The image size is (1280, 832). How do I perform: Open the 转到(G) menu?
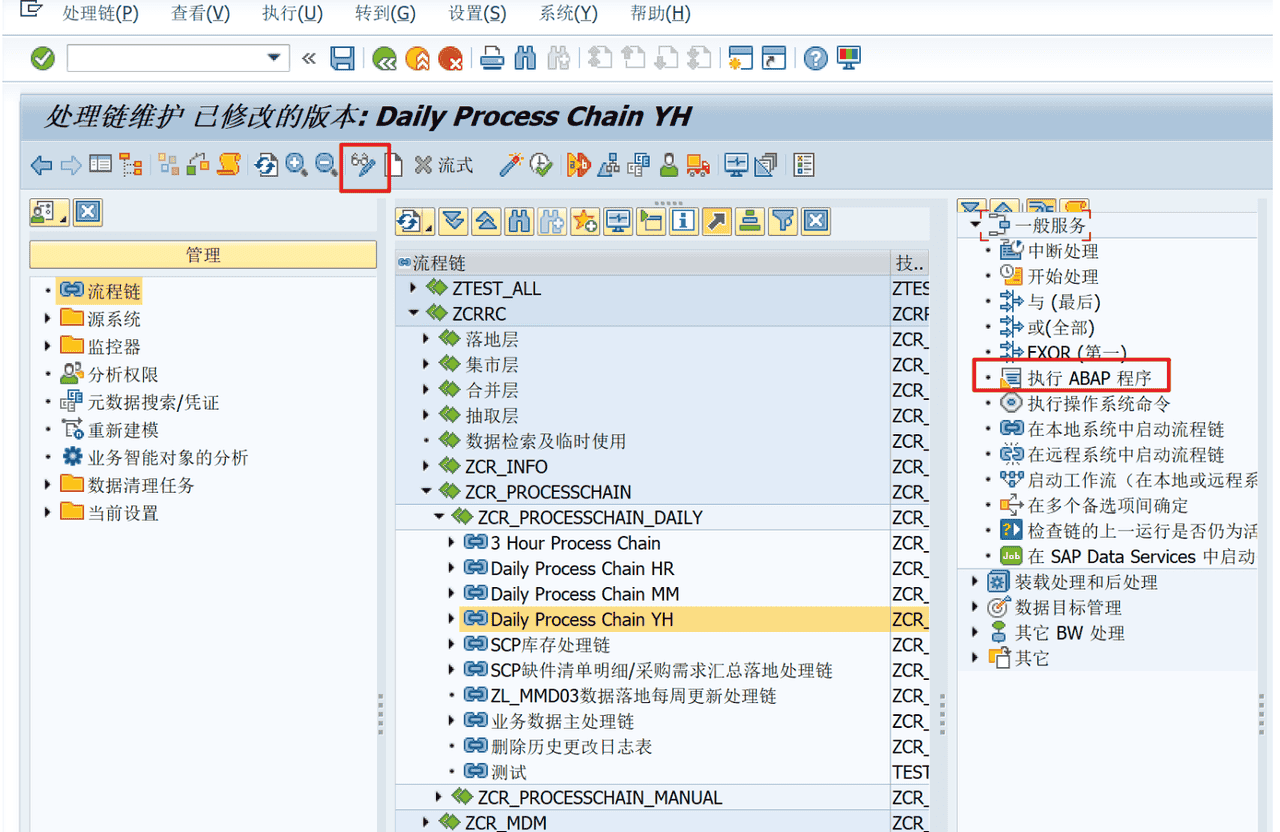tap(385, 14)
